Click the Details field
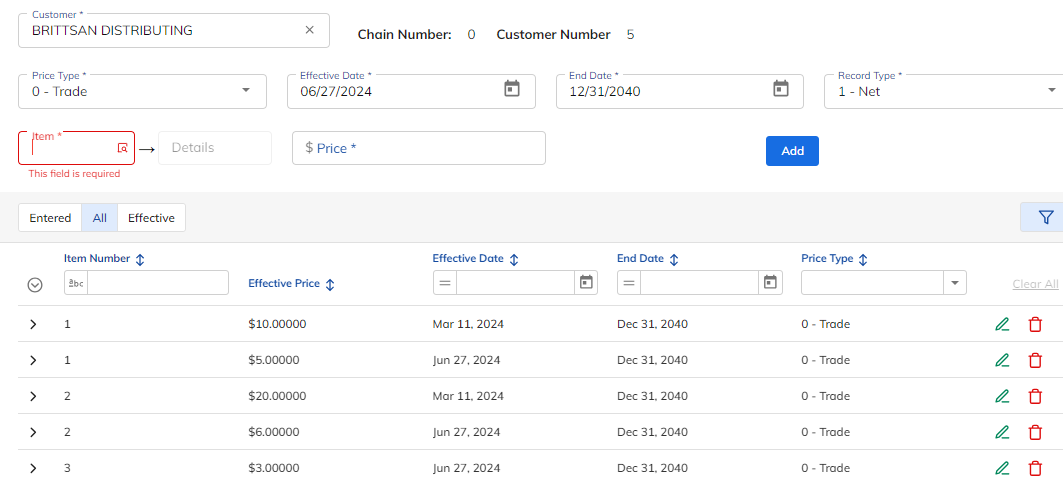The image size is (1063, 484). pyautogui.click(x=215, y=148)
